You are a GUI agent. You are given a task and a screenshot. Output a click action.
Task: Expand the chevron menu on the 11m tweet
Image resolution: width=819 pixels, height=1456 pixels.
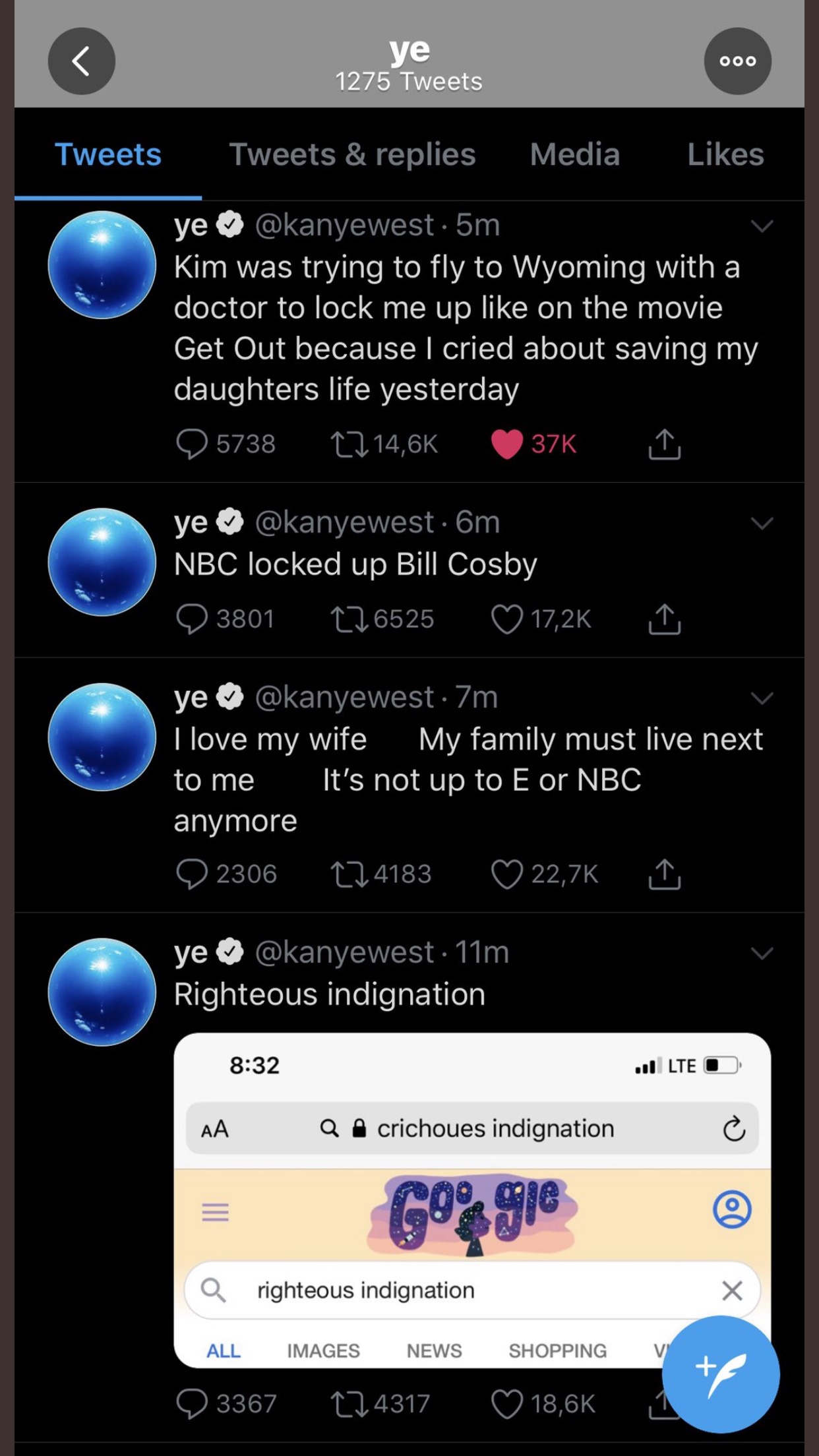pos(762,954)
